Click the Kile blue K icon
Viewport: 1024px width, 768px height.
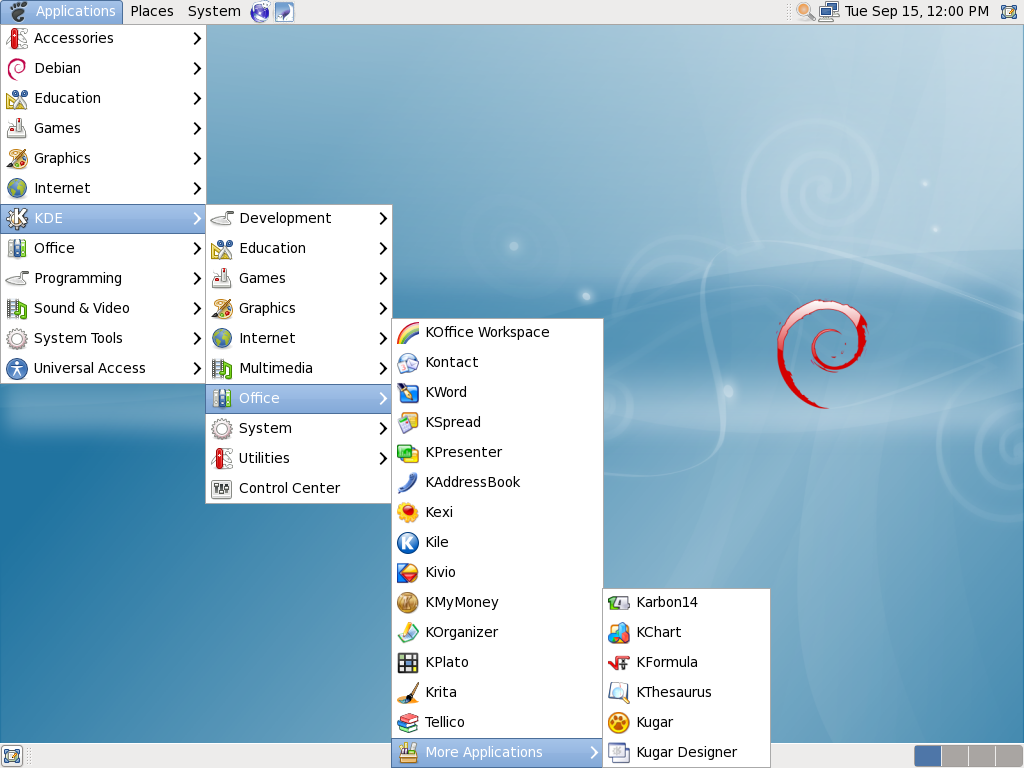pyautogui.click(x=408, y=543)
